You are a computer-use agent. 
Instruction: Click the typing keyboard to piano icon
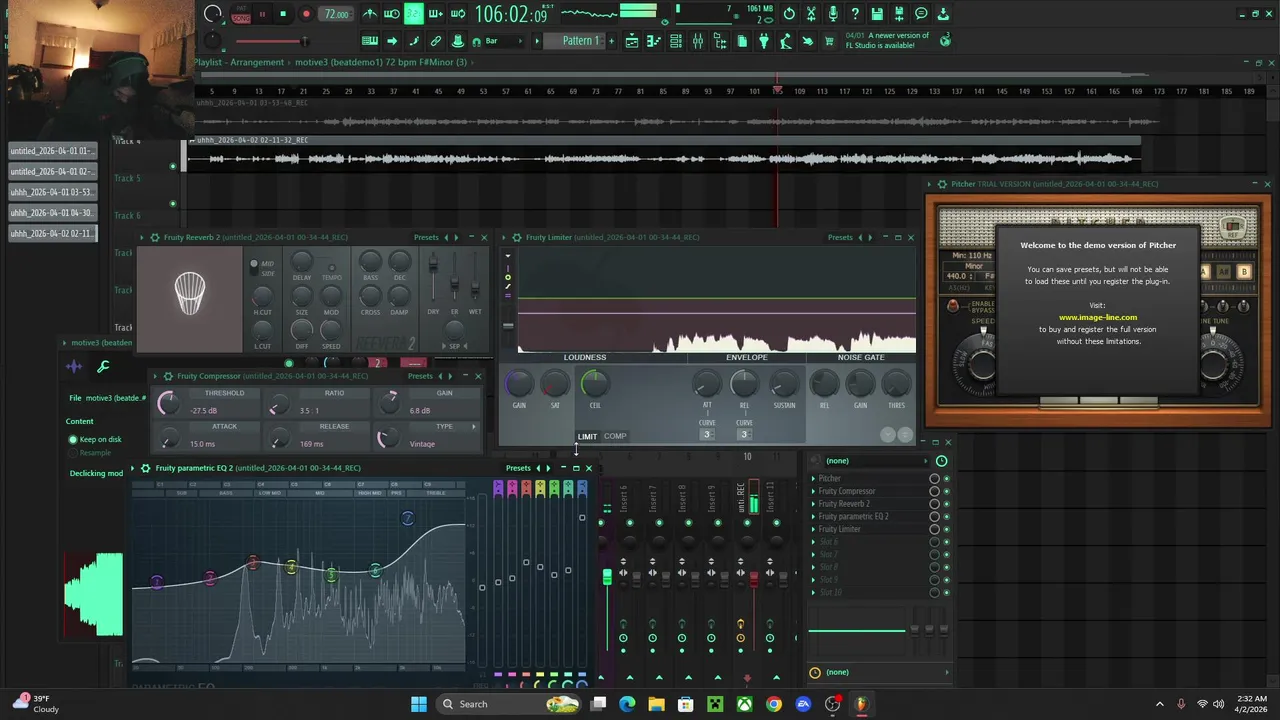(x=370, y=41)
